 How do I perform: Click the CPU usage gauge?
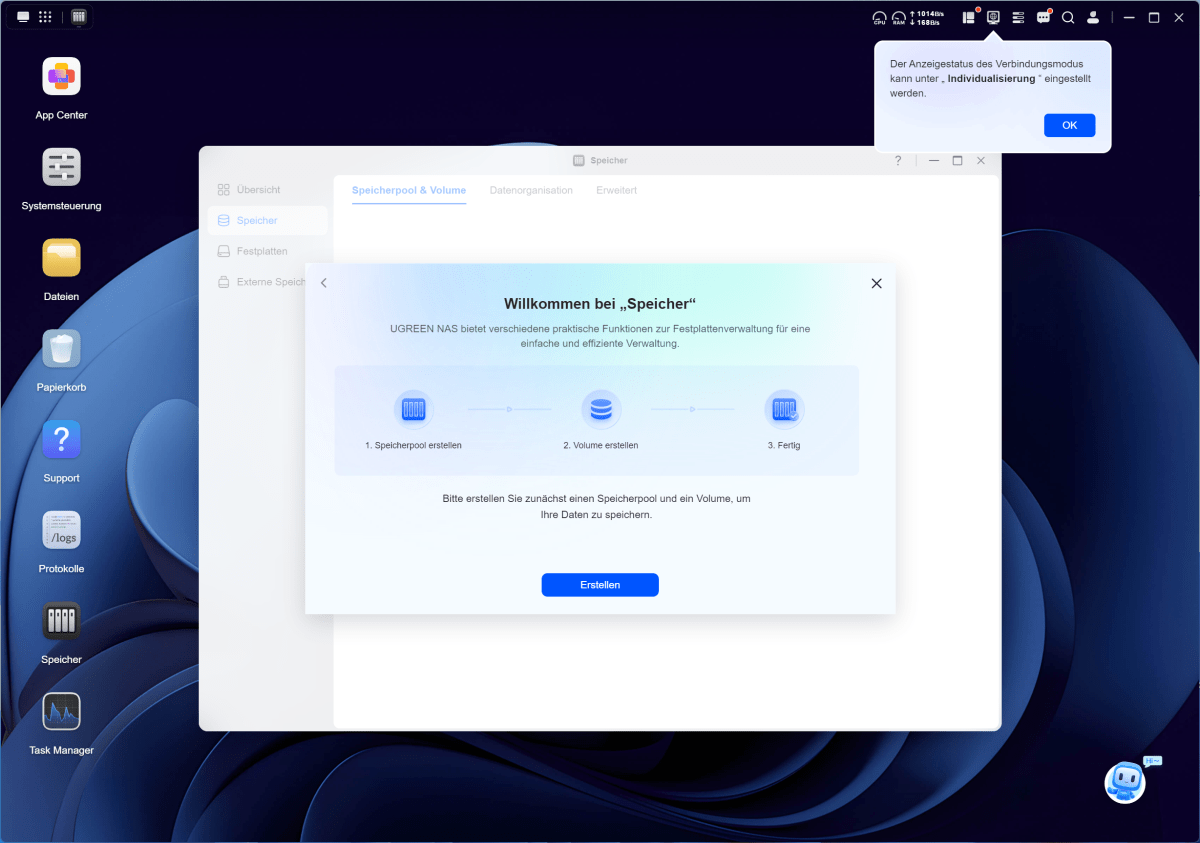(x=879, y=18)
